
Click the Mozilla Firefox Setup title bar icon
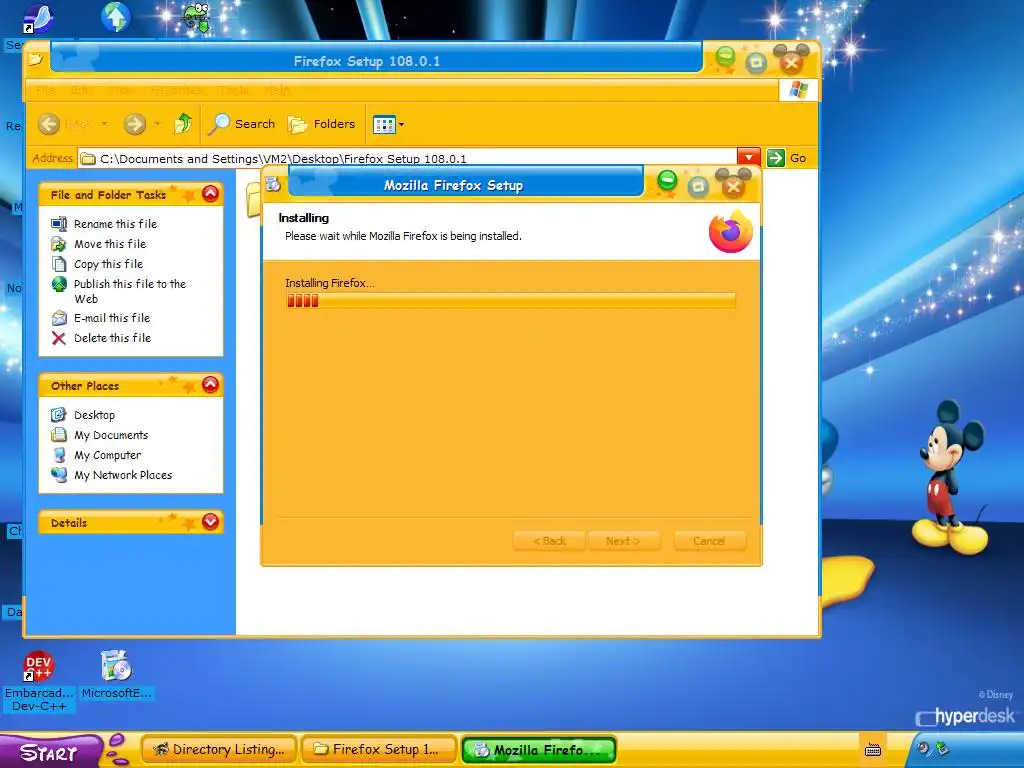click(273, 185)
